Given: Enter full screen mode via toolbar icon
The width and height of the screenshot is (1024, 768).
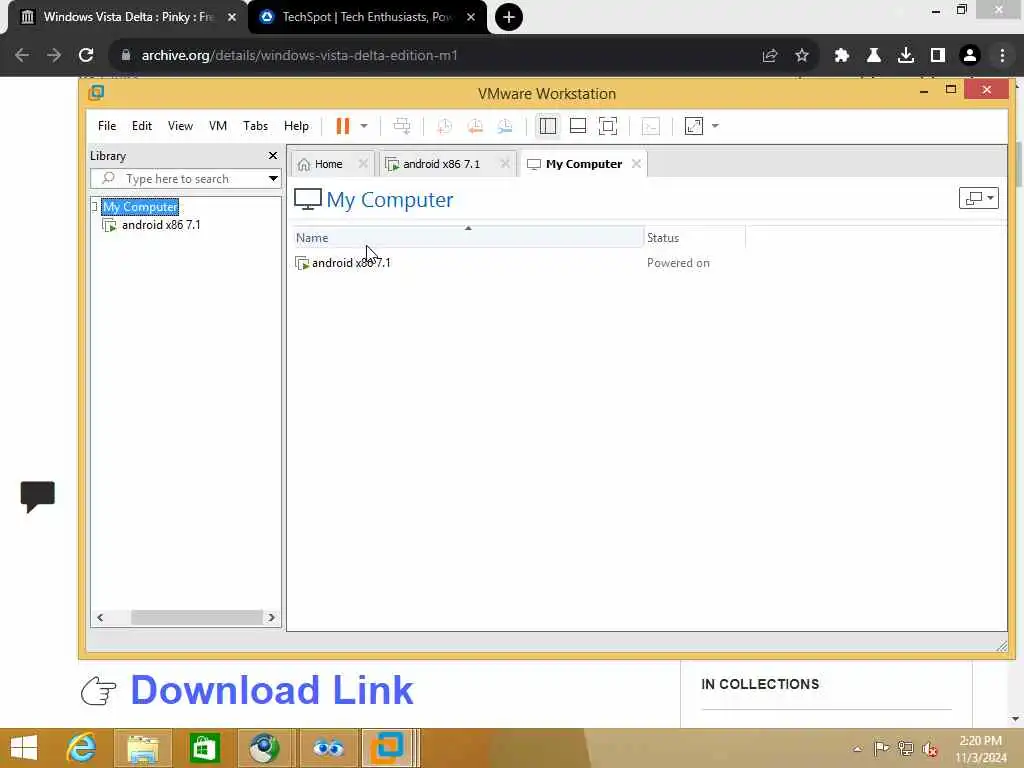Looking at the screenshot, I should pyautogui.click(x=608, y=126).
